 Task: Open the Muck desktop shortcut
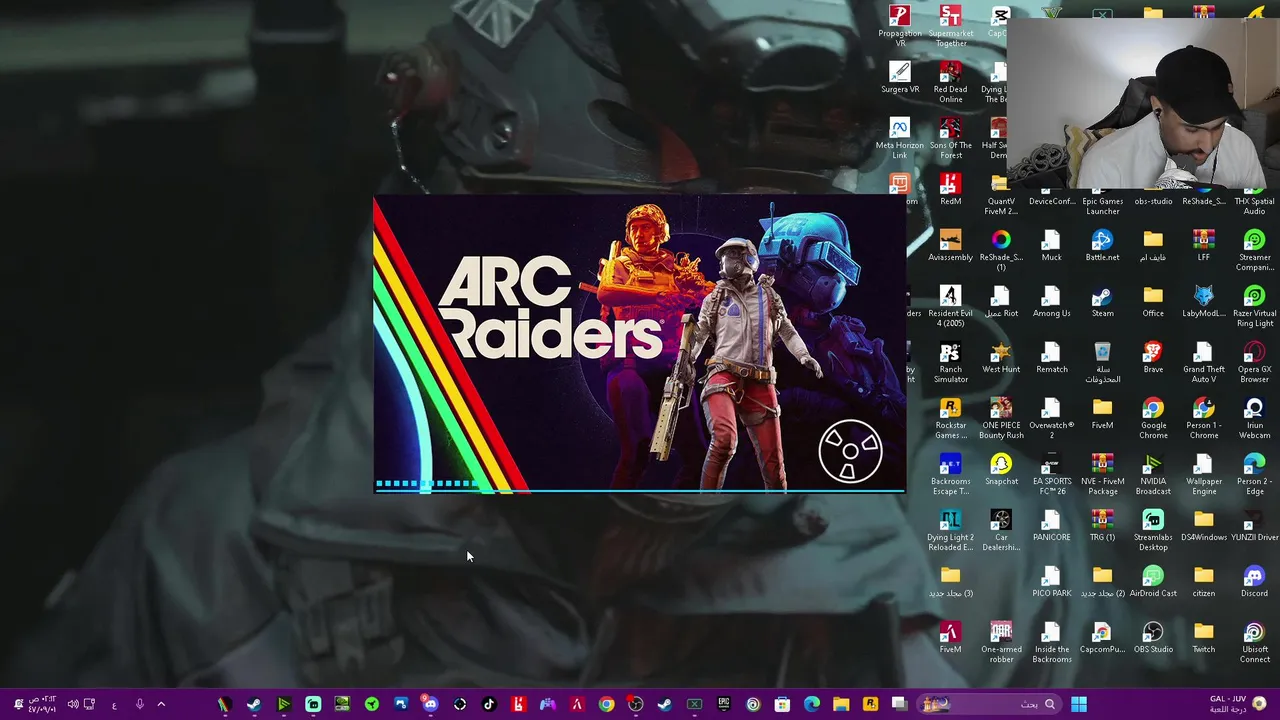click(x=1051, y=246)
